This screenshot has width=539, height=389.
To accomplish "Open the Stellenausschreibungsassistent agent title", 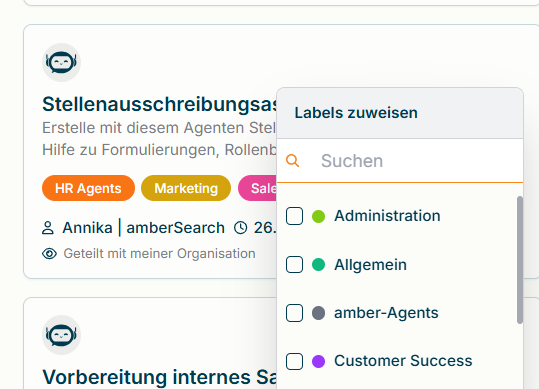I will [x=160, y=104].
